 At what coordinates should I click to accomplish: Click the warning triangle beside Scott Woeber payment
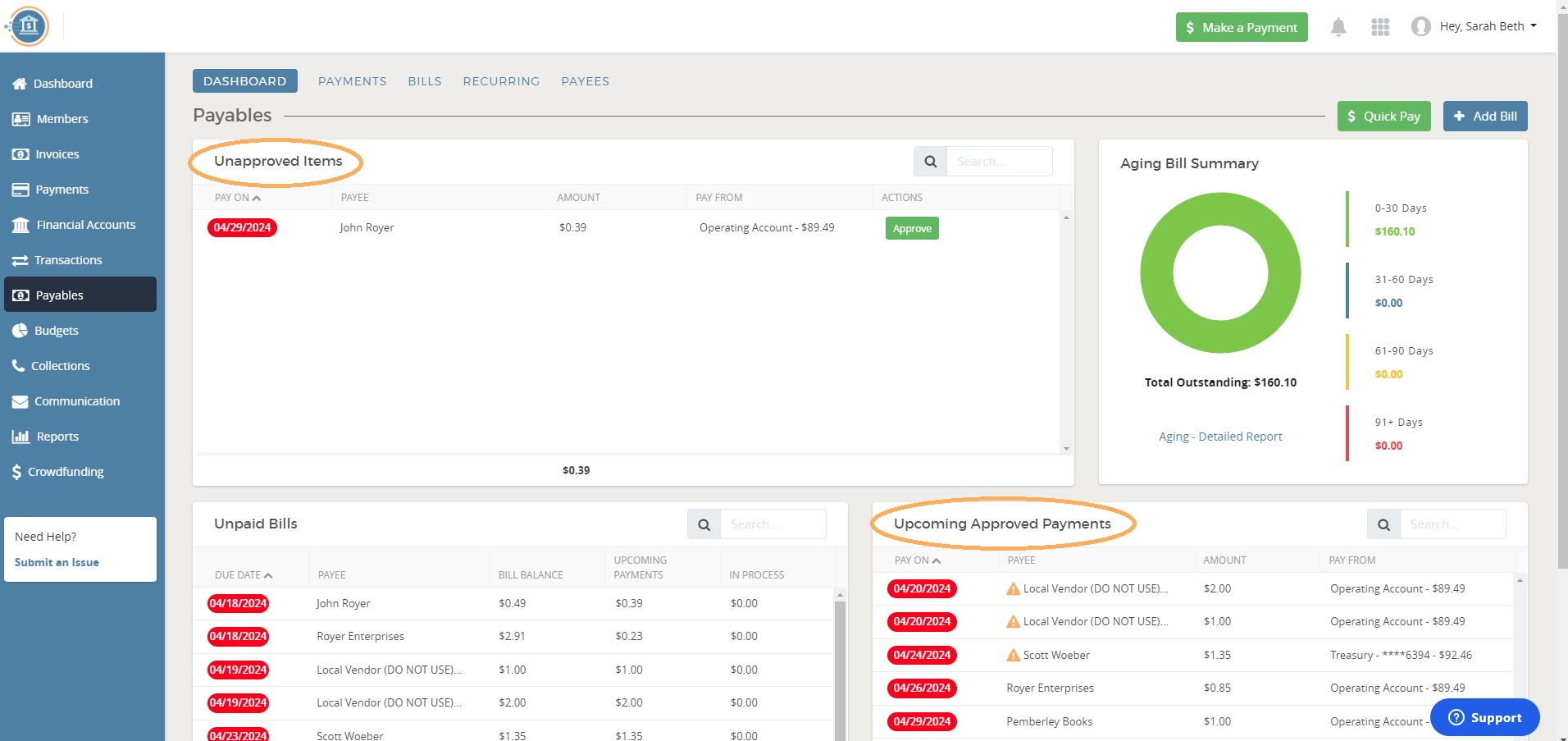(x=1012, y=654)
